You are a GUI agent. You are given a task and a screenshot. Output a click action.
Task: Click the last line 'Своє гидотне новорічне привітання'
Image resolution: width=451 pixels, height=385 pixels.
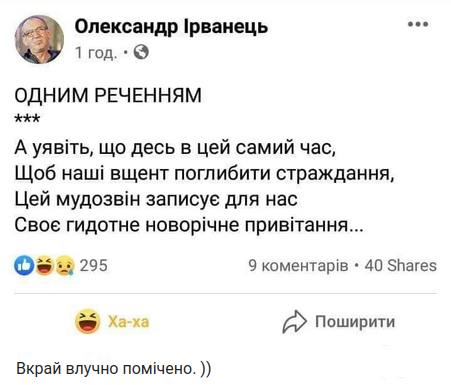point(189,225)
